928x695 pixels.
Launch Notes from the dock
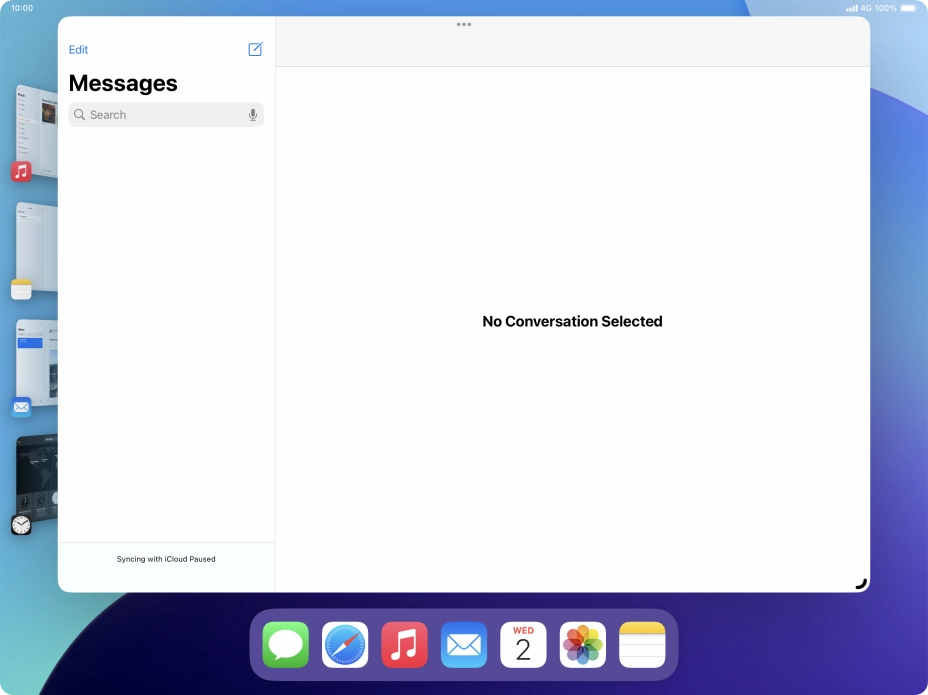641,643
